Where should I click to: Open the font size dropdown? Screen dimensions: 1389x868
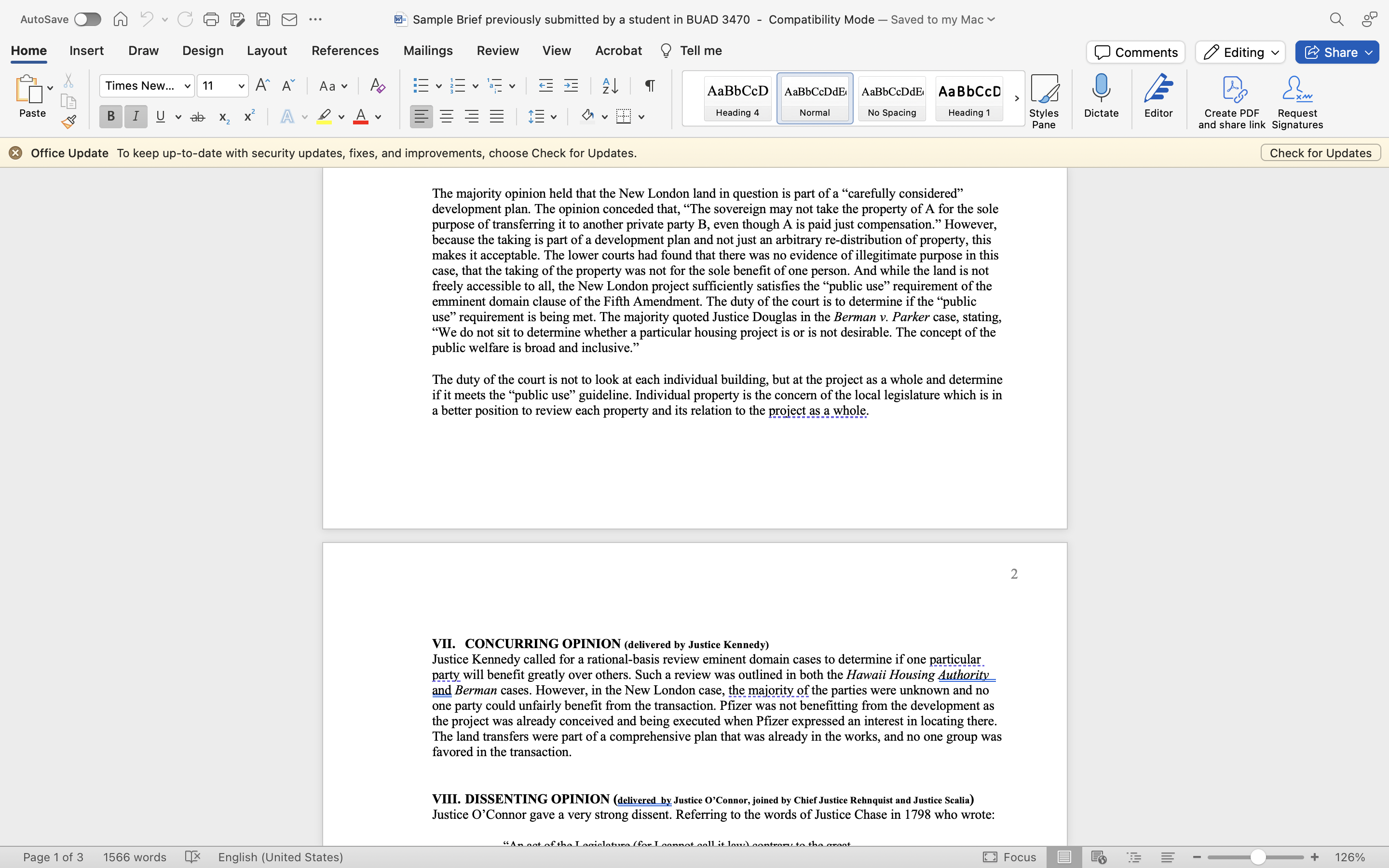tap(242, 85)
